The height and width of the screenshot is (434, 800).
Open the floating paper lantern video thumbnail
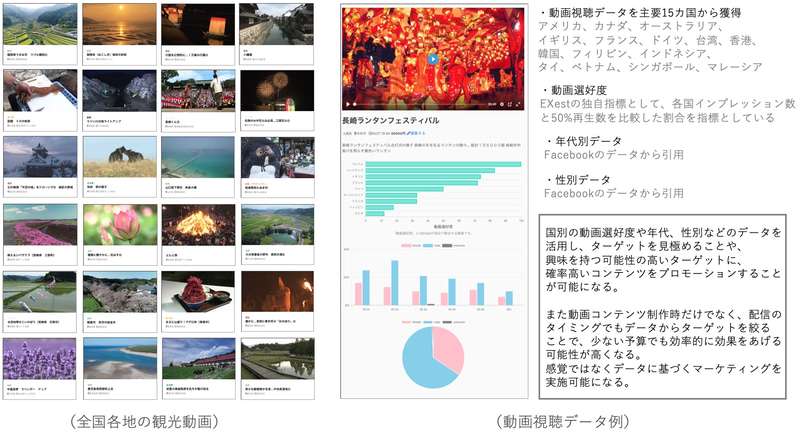[198, 24]
